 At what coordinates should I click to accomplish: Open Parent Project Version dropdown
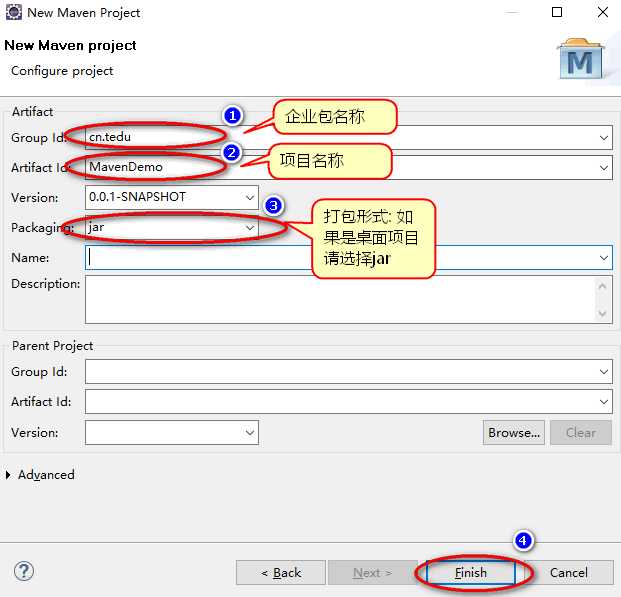pos(250,433)
